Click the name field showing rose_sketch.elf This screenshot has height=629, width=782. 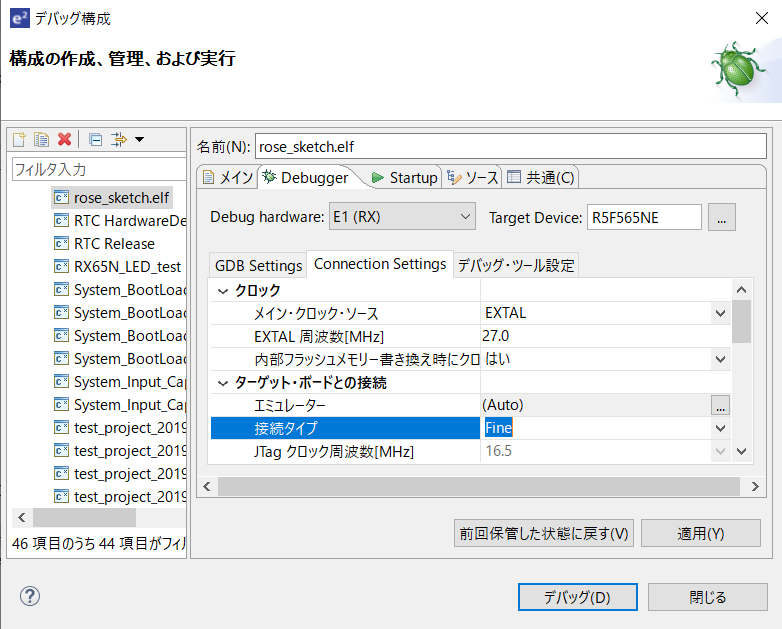(510, 147)
